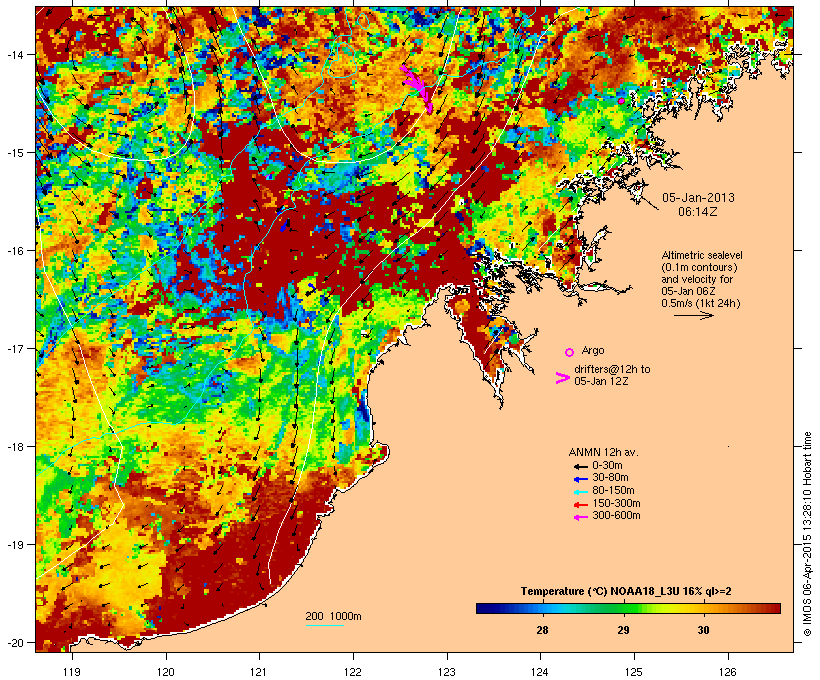Click the '300-600m' depth label

pos(616,516)
